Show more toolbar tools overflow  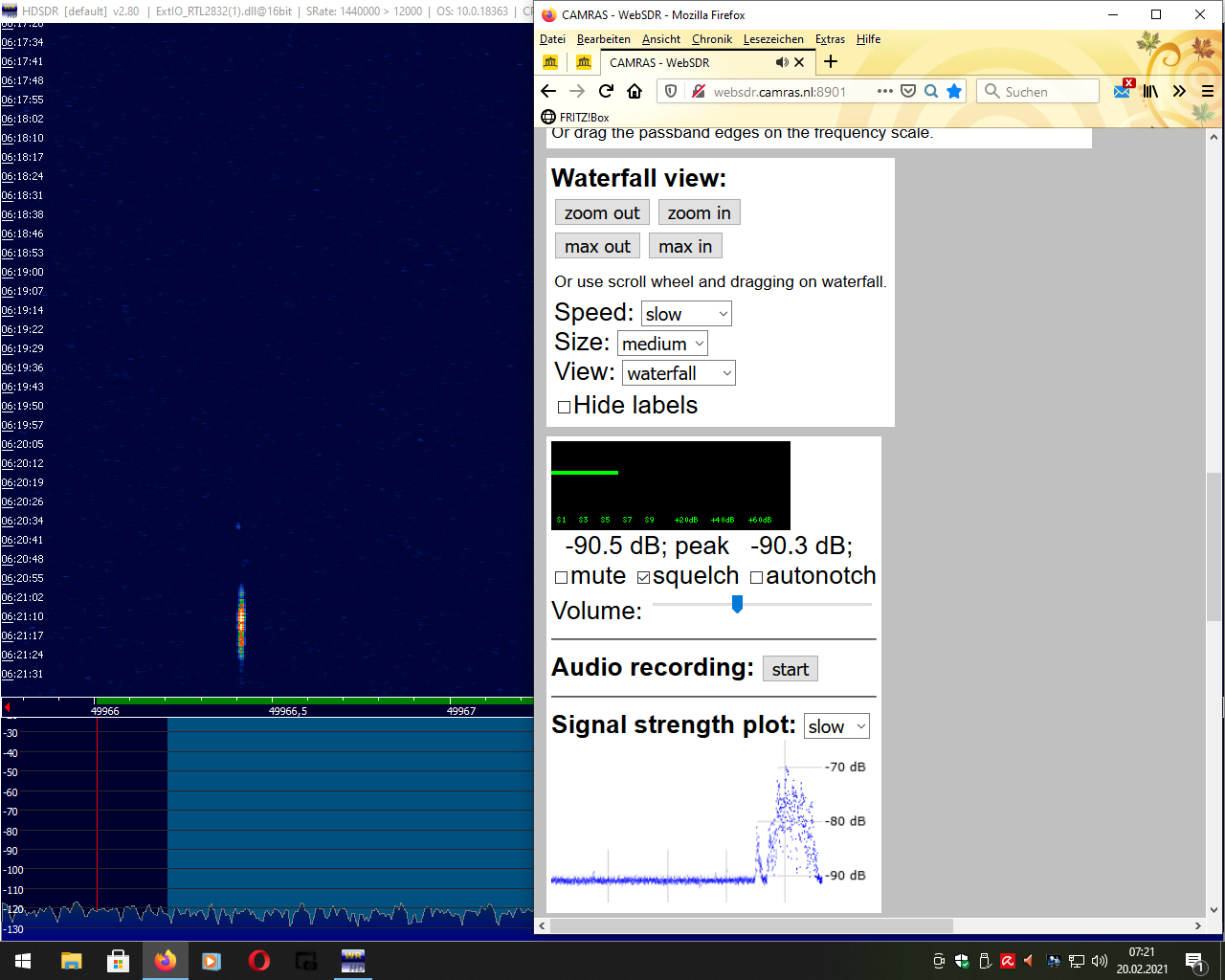(1179, 91)
